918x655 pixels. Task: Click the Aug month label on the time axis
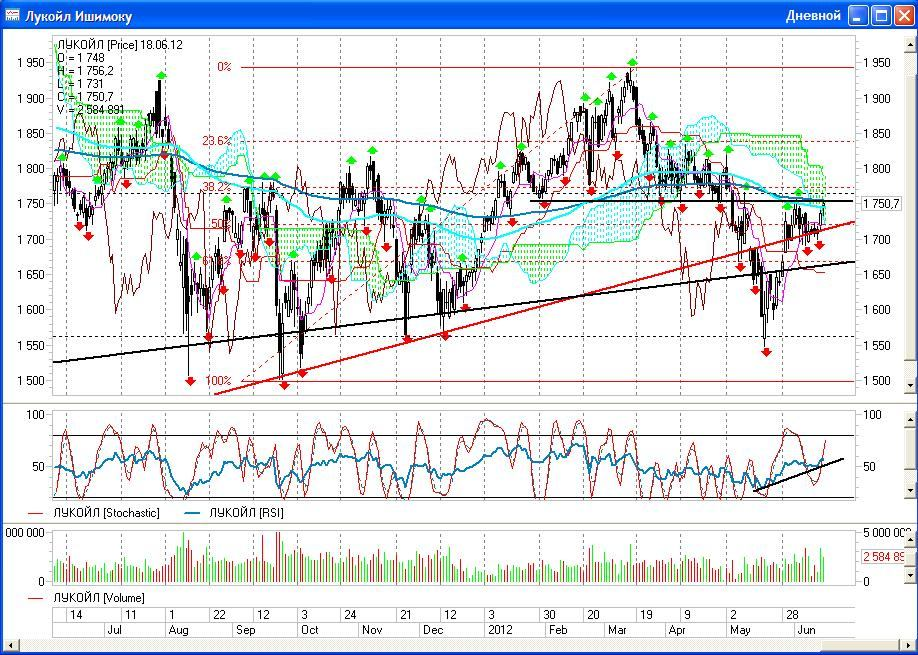(179, 630)
